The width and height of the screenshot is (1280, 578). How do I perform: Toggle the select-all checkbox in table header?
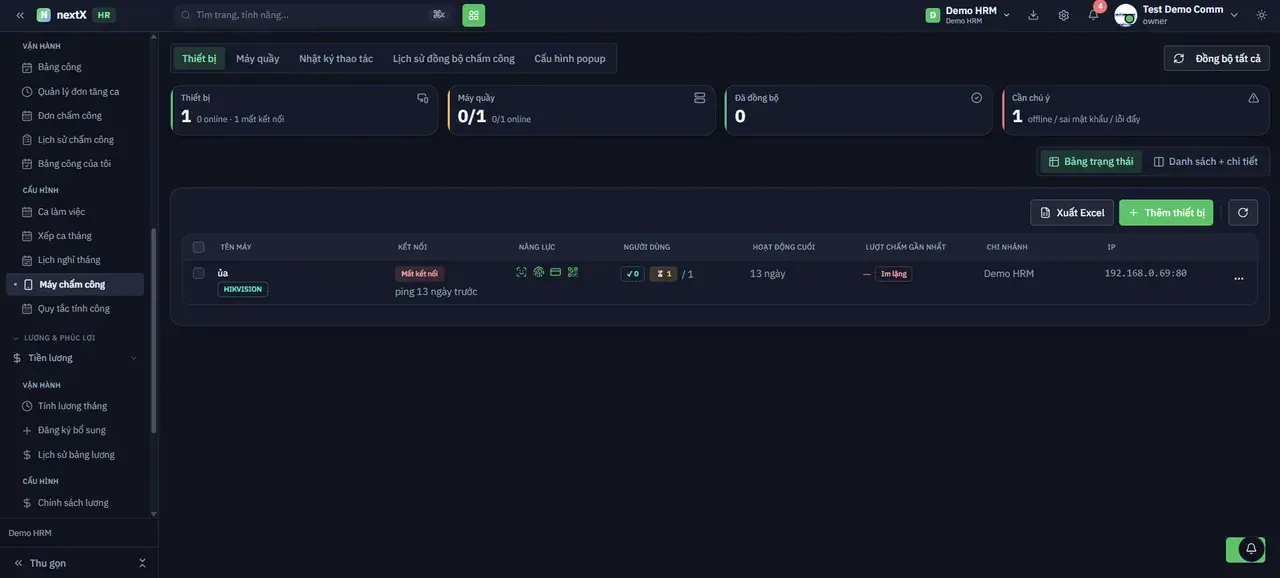199,247
